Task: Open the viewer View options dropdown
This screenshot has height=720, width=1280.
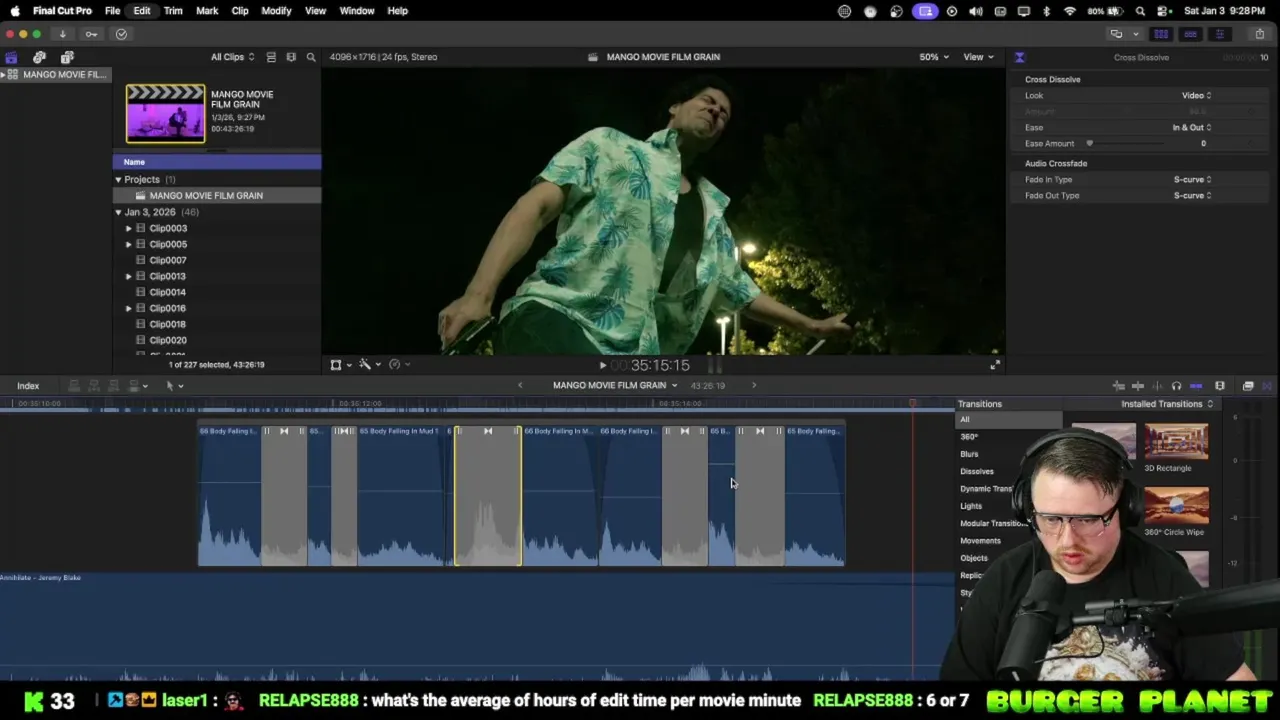Action: click(978, 57)
